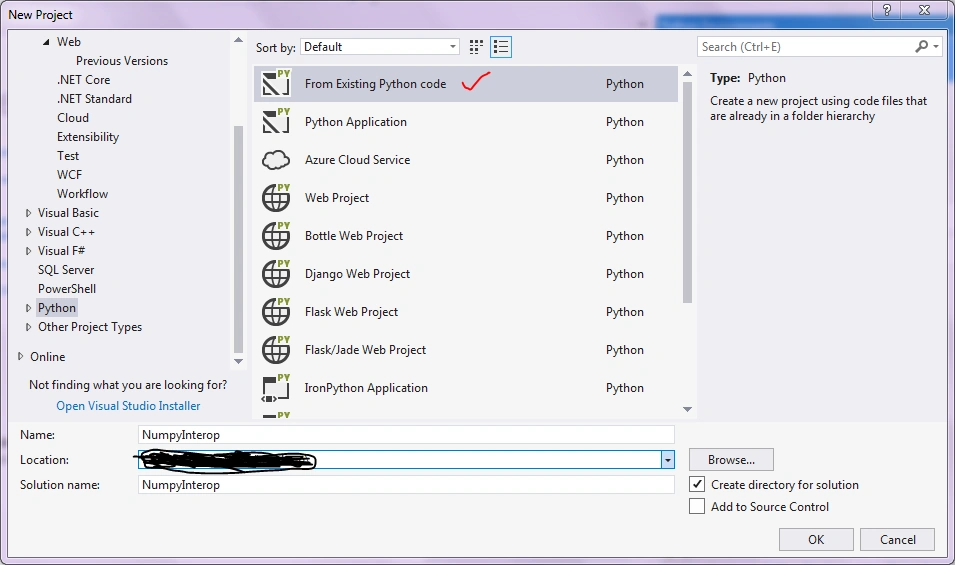Click the Web Project globe icon
The image size is (955, 565).
pyautogui.click(x=276, y=197)
